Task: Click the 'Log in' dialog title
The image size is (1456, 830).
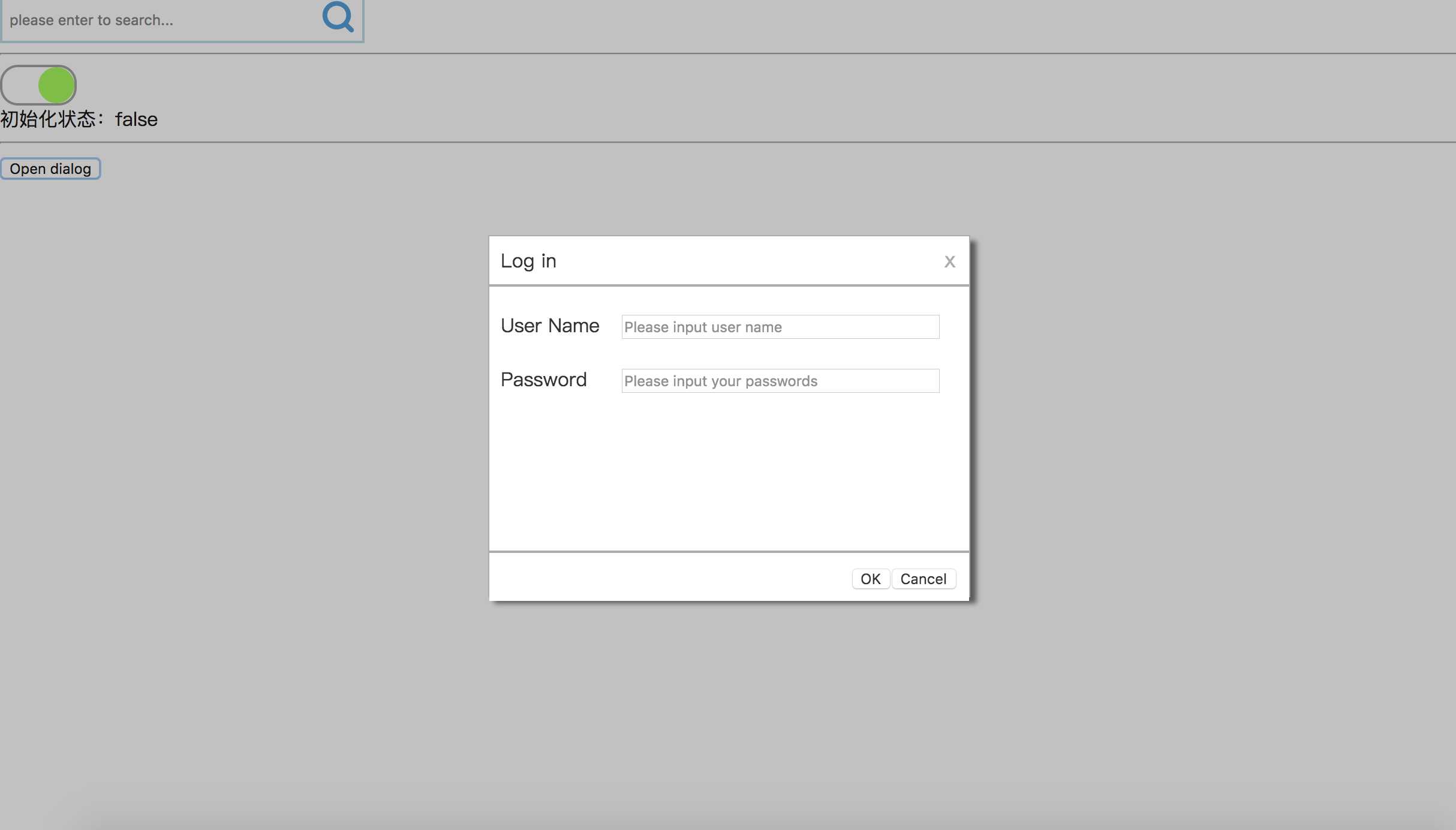Action: click(528, 261)
